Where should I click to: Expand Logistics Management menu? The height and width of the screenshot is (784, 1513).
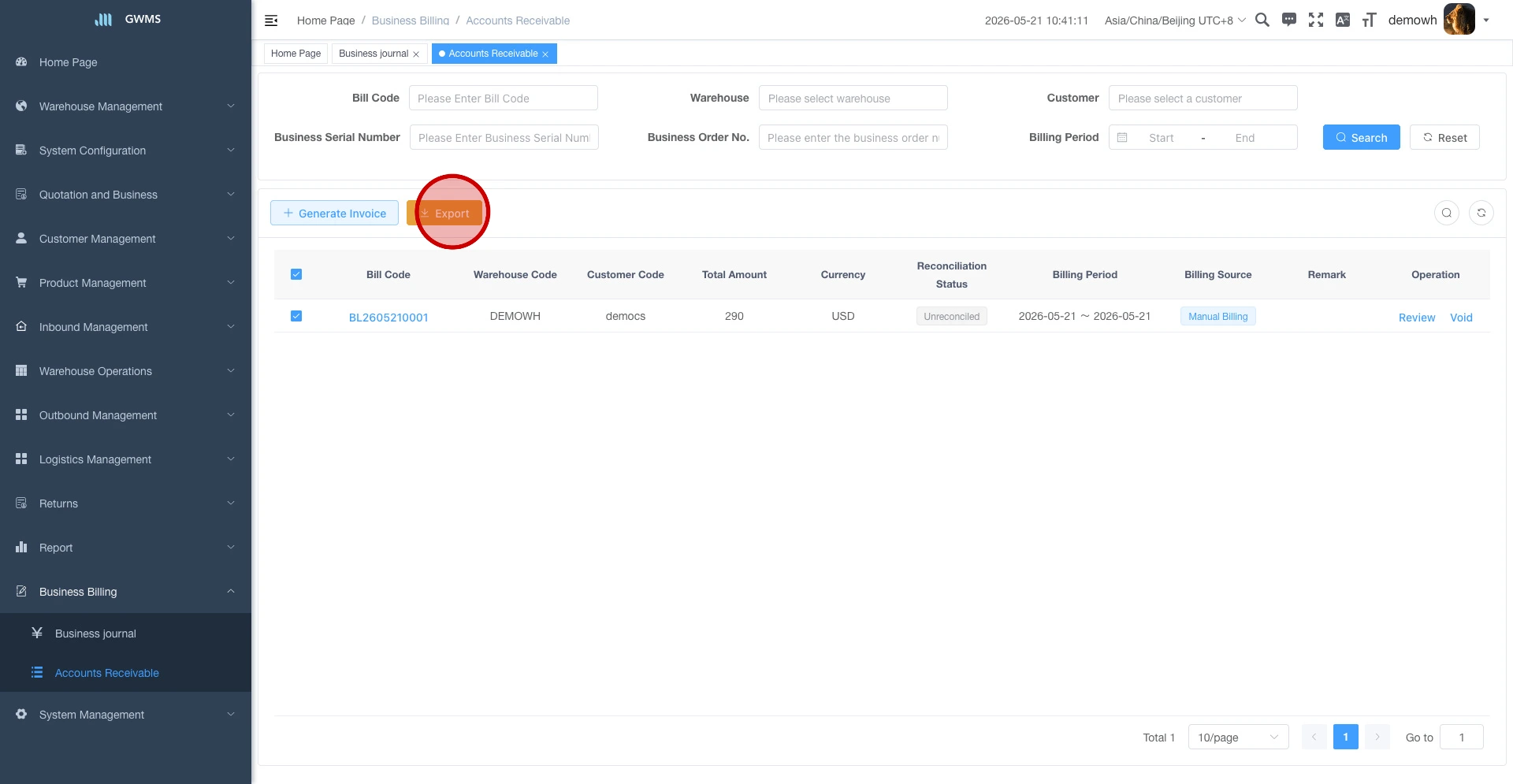[x=126, y=459]
